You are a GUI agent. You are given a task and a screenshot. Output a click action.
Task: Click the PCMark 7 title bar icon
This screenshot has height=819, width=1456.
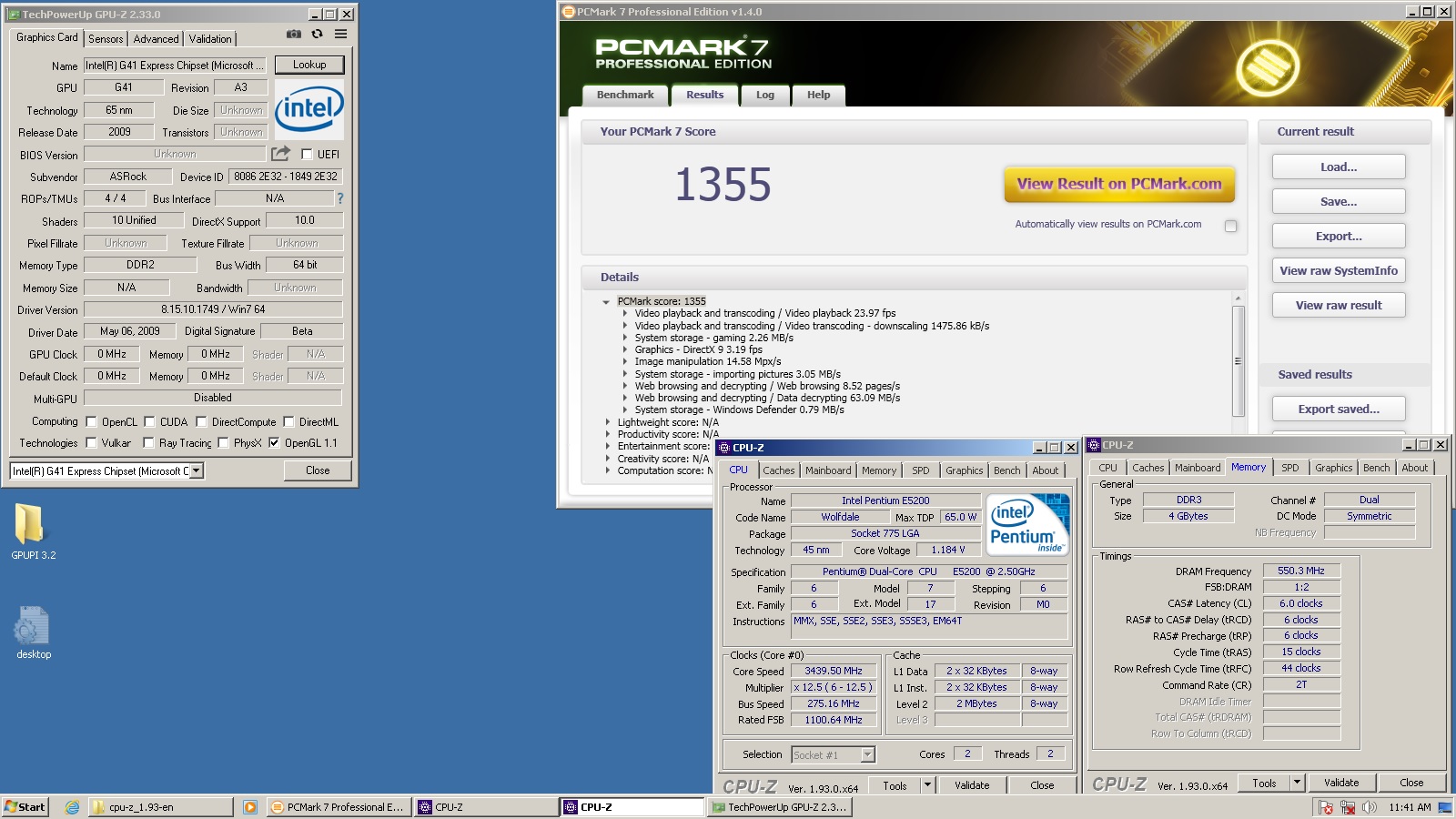click(569, 12)
